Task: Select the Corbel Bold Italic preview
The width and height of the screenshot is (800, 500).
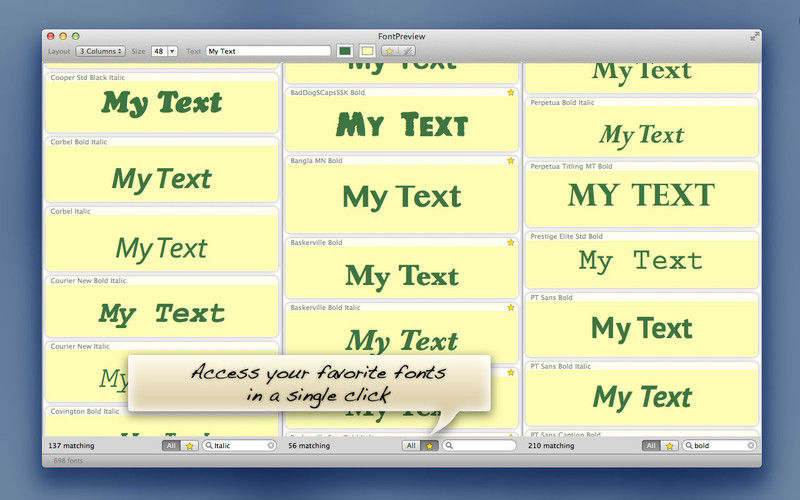Action: click(x=162, y=170)
